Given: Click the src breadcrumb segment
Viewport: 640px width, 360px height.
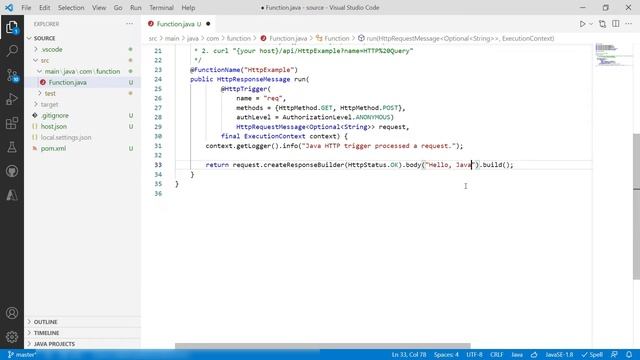Looking at the screenshot, I should point(153,38).
